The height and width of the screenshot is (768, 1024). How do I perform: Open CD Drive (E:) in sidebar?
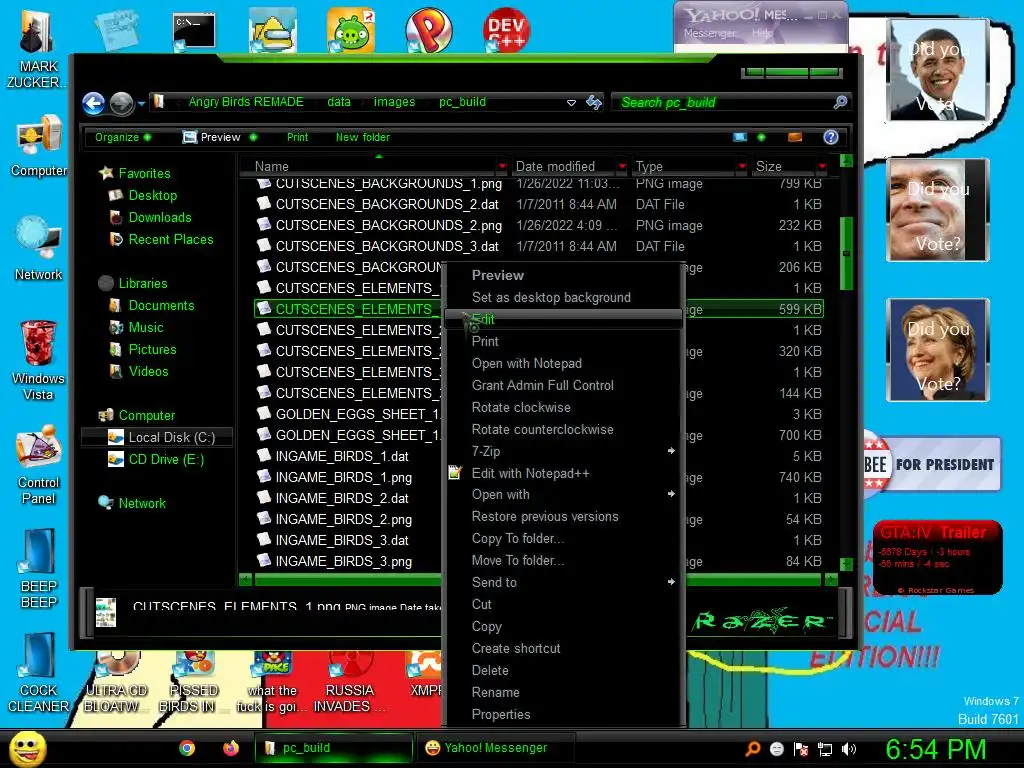pyautogui.click(x=157, y=459)
